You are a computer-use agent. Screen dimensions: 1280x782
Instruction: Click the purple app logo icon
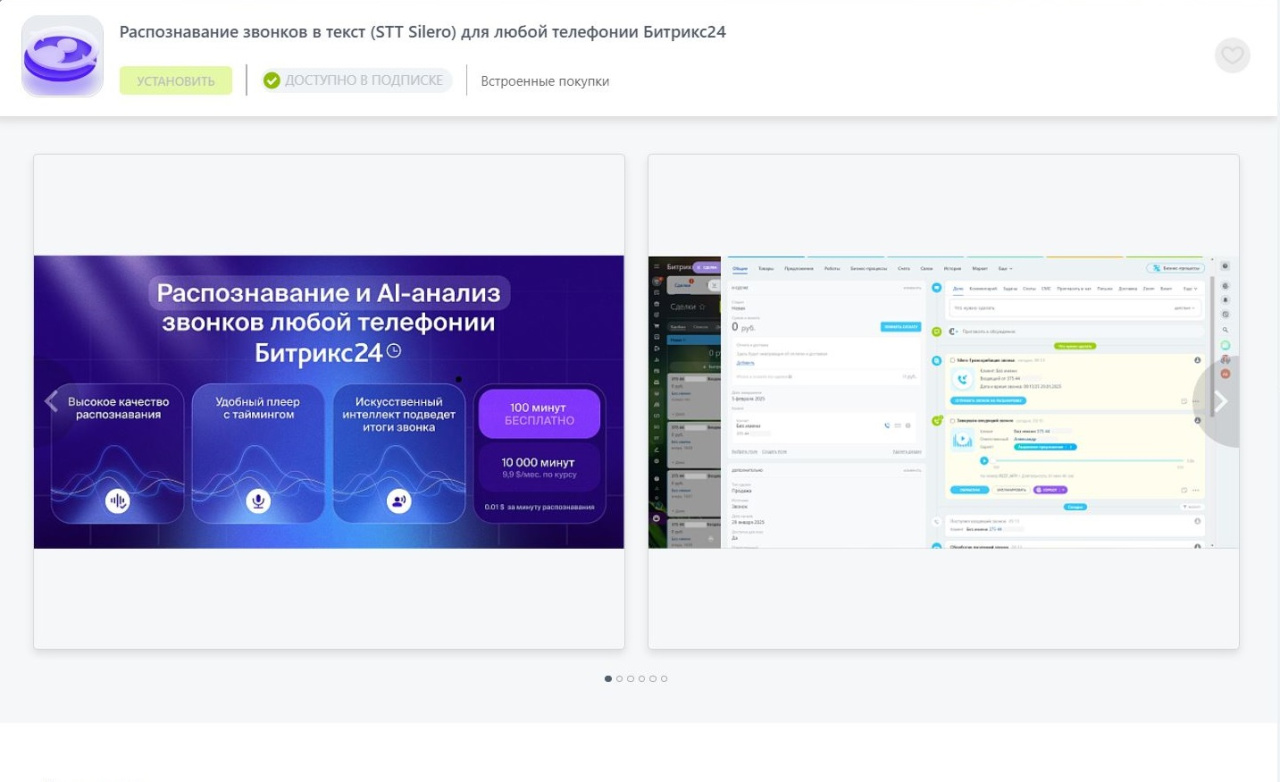63,56
